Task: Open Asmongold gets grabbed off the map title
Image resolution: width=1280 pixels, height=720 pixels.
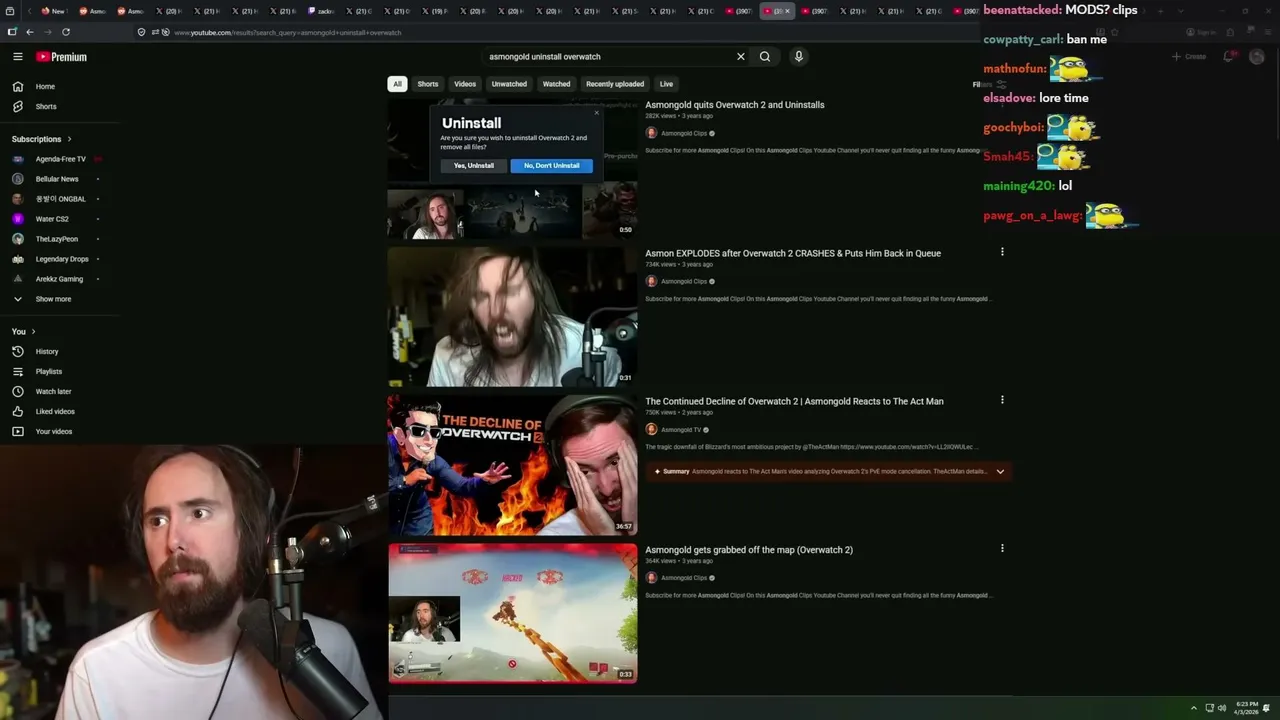Action: point(749,549)
